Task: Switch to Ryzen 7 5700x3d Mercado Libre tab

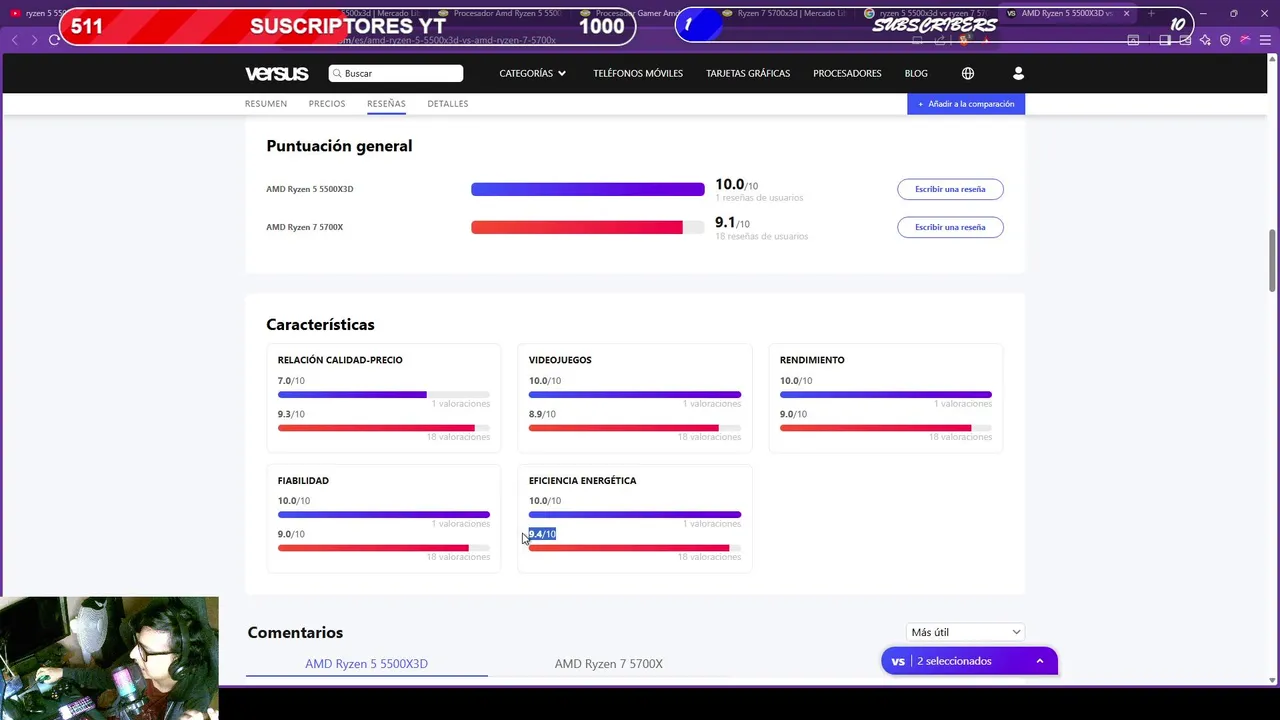Action: coord(784,14)
